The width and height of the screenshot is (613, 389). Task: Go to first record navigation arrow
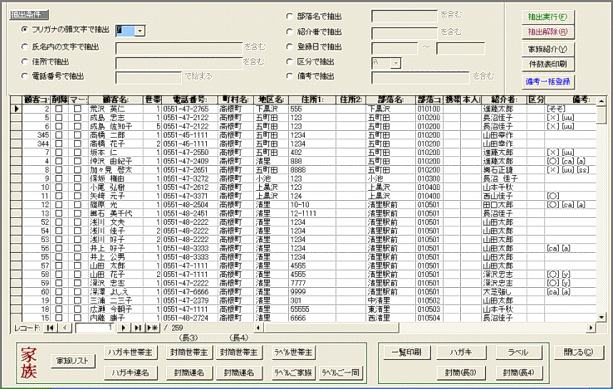50,328
